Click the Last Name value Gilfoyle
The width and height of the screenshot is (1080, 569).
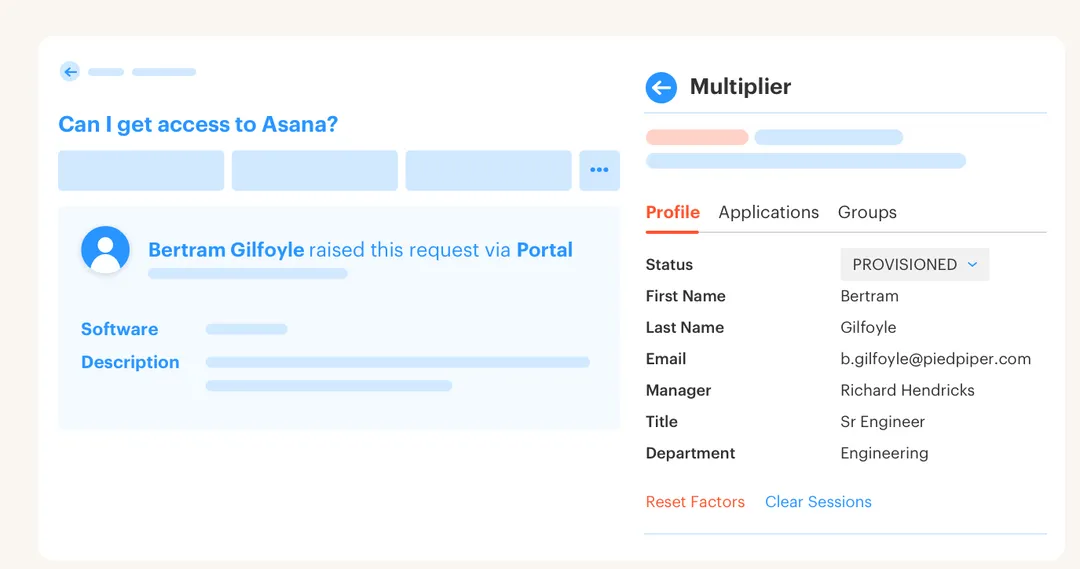(868, 327)
